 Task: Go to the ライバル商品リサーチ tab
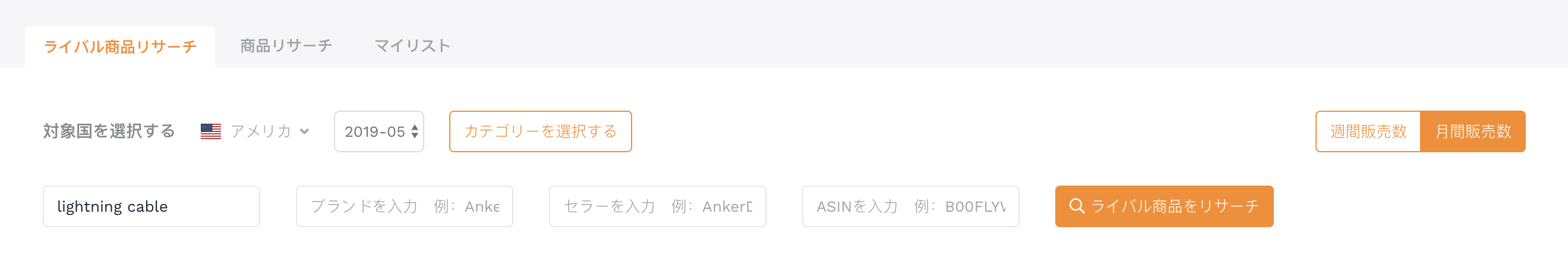coord(120,46)
